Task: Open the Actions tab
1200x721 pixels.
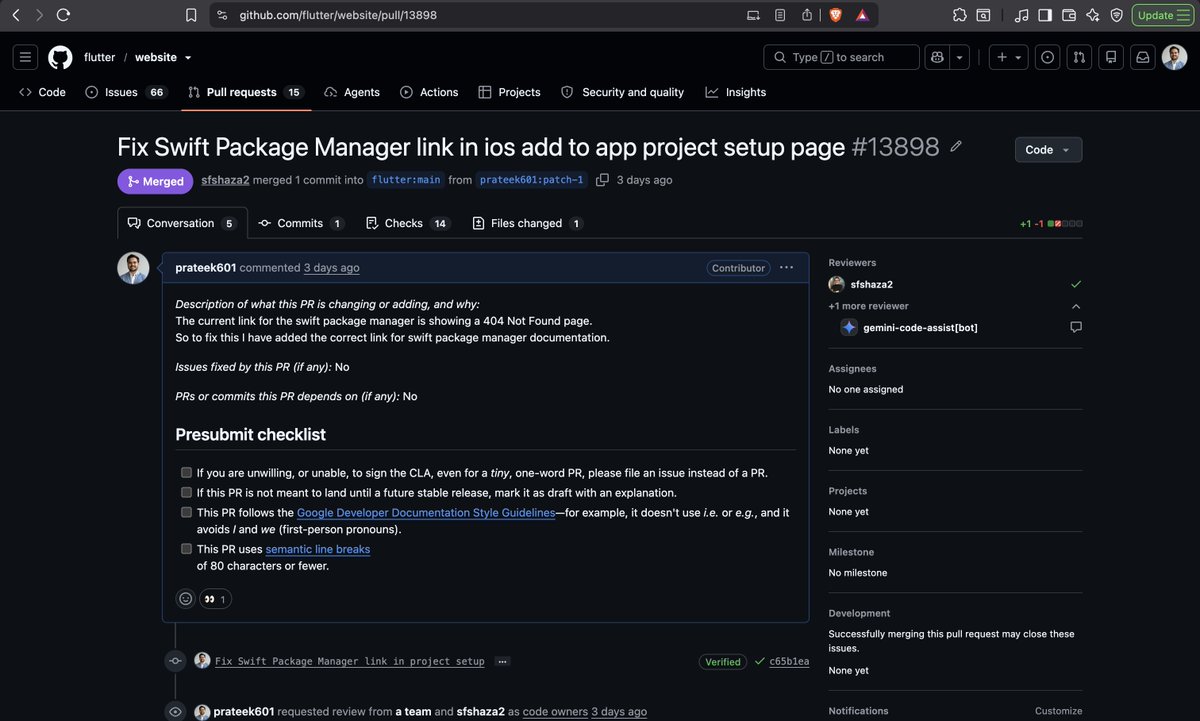Action: pyautogui.click(x=429, y=92)
